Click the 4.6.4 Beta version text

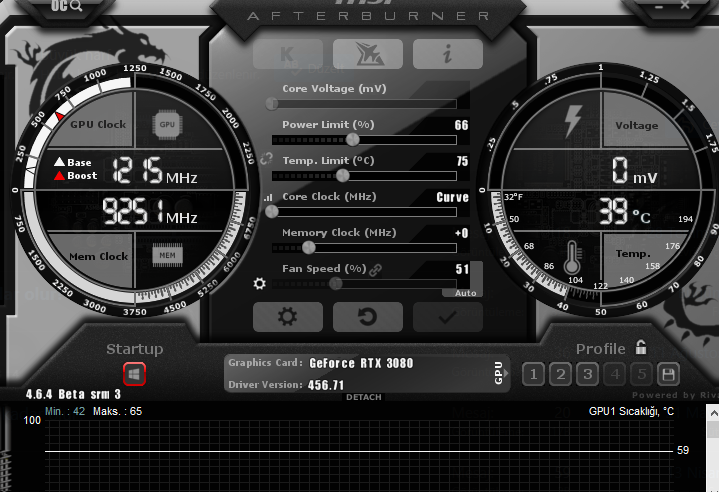(73, 394)
